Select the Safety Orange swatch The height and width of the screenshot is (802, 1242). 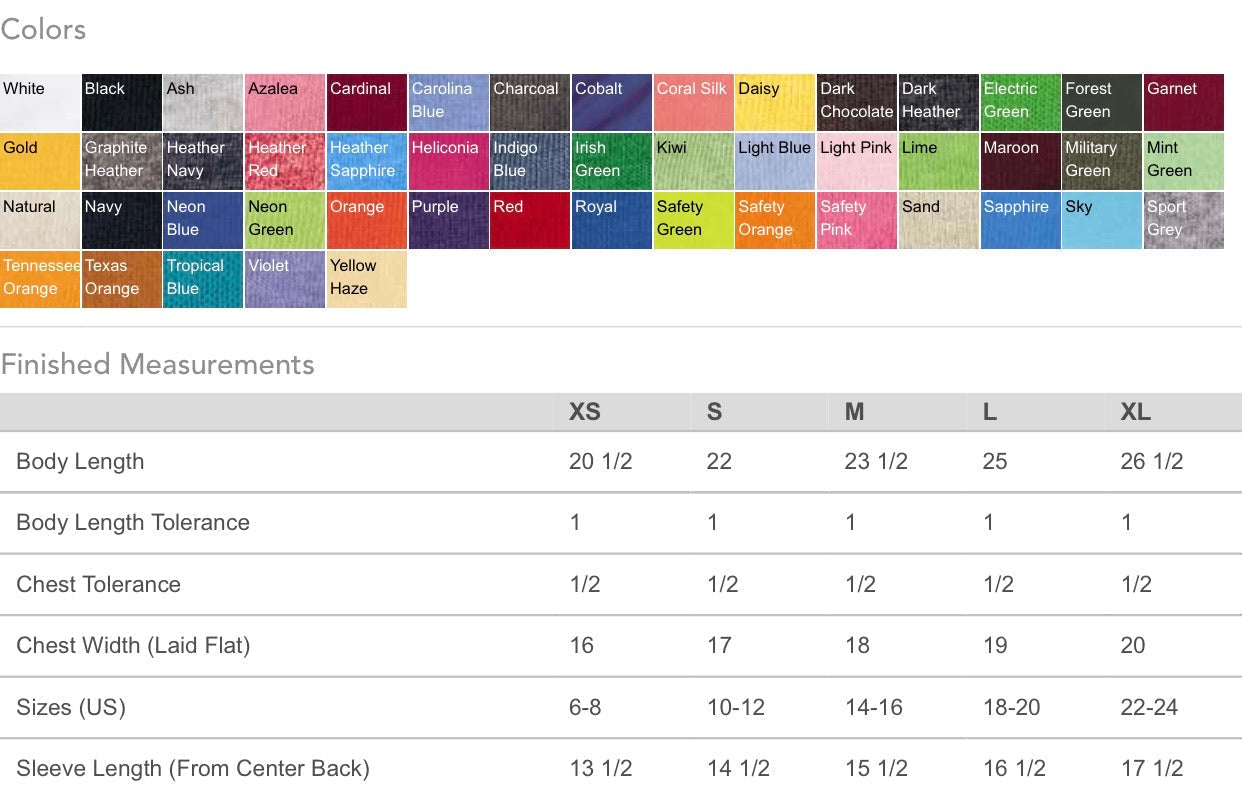tap(775, 220)
